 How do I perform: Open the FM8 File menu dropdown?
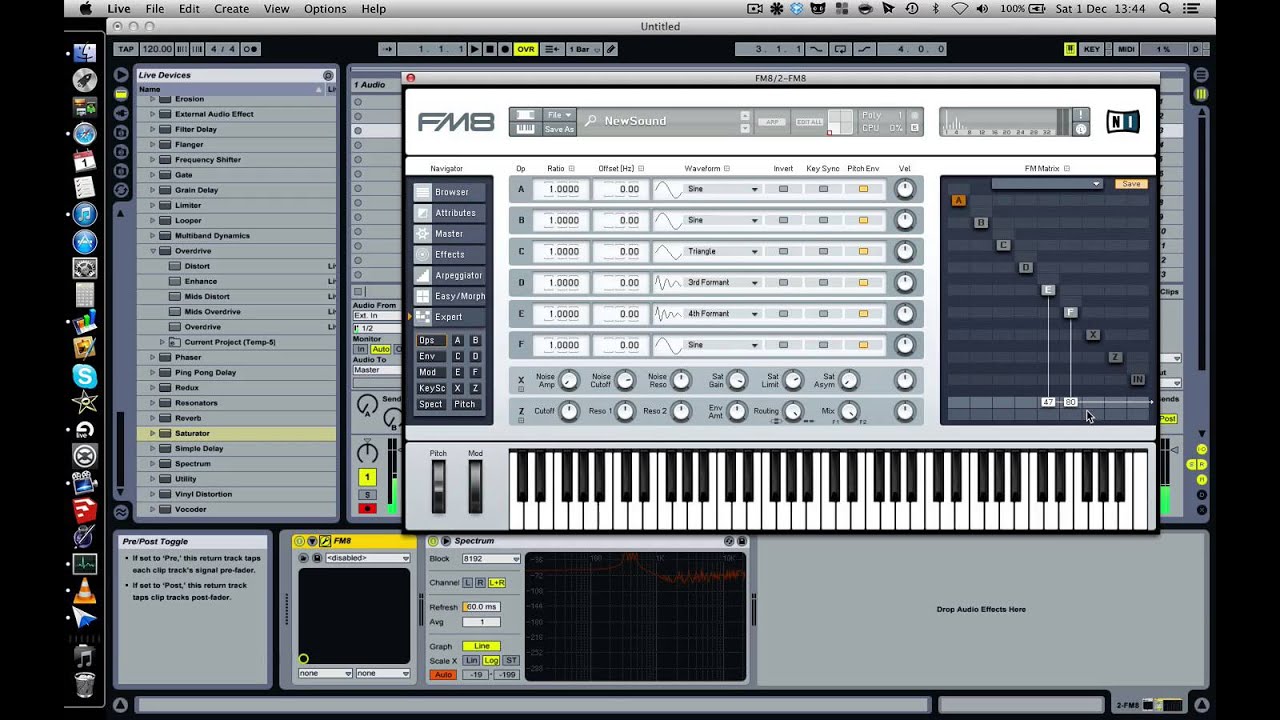tap(558, 115)
